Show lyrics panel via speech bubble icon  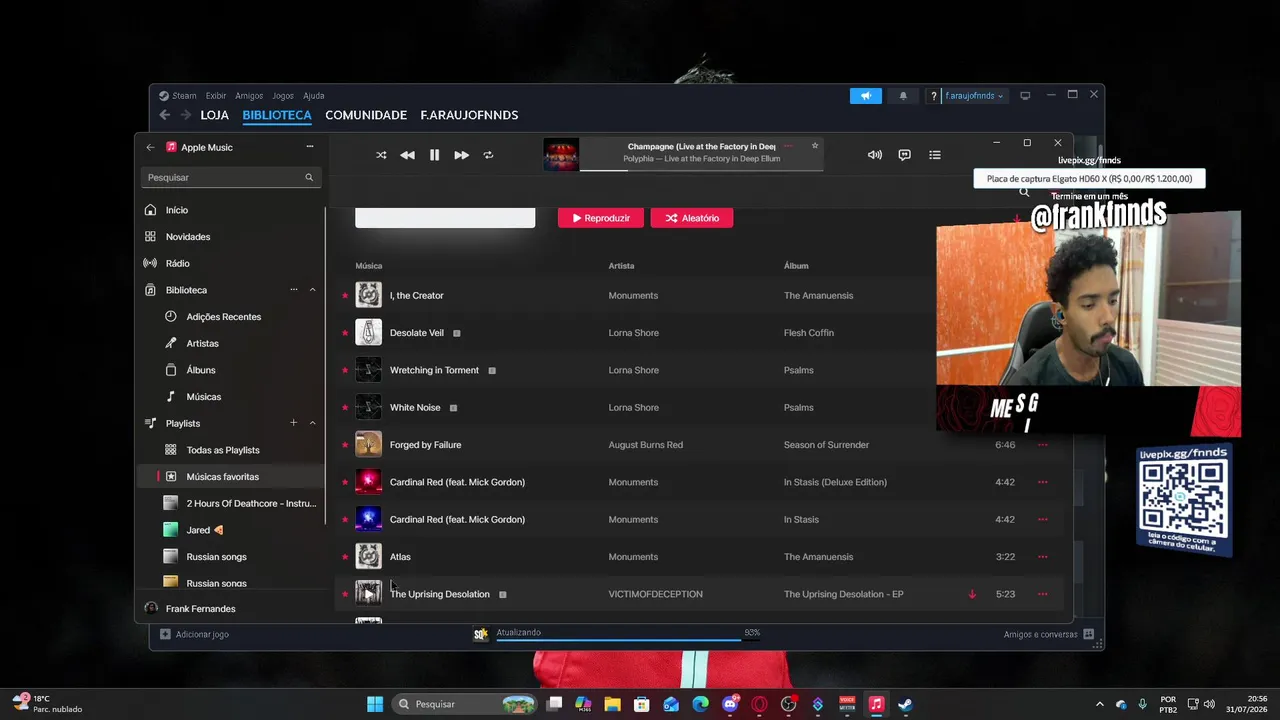click(x=904, y=155)
